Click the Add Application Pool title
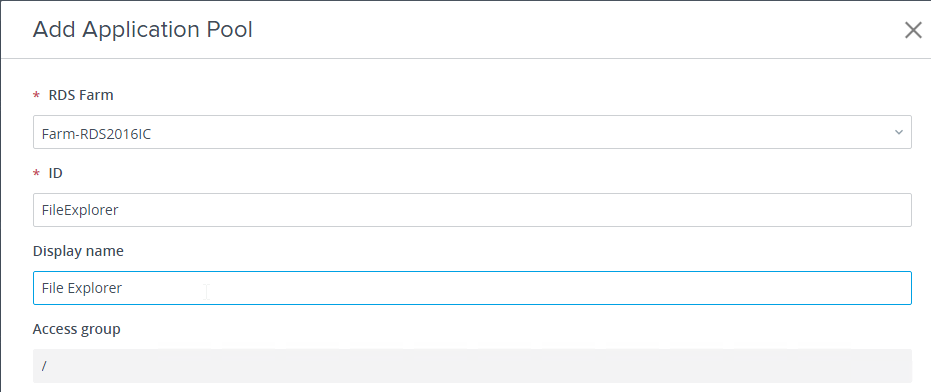This screenshot has height=392, width=931. coord(142,30)
